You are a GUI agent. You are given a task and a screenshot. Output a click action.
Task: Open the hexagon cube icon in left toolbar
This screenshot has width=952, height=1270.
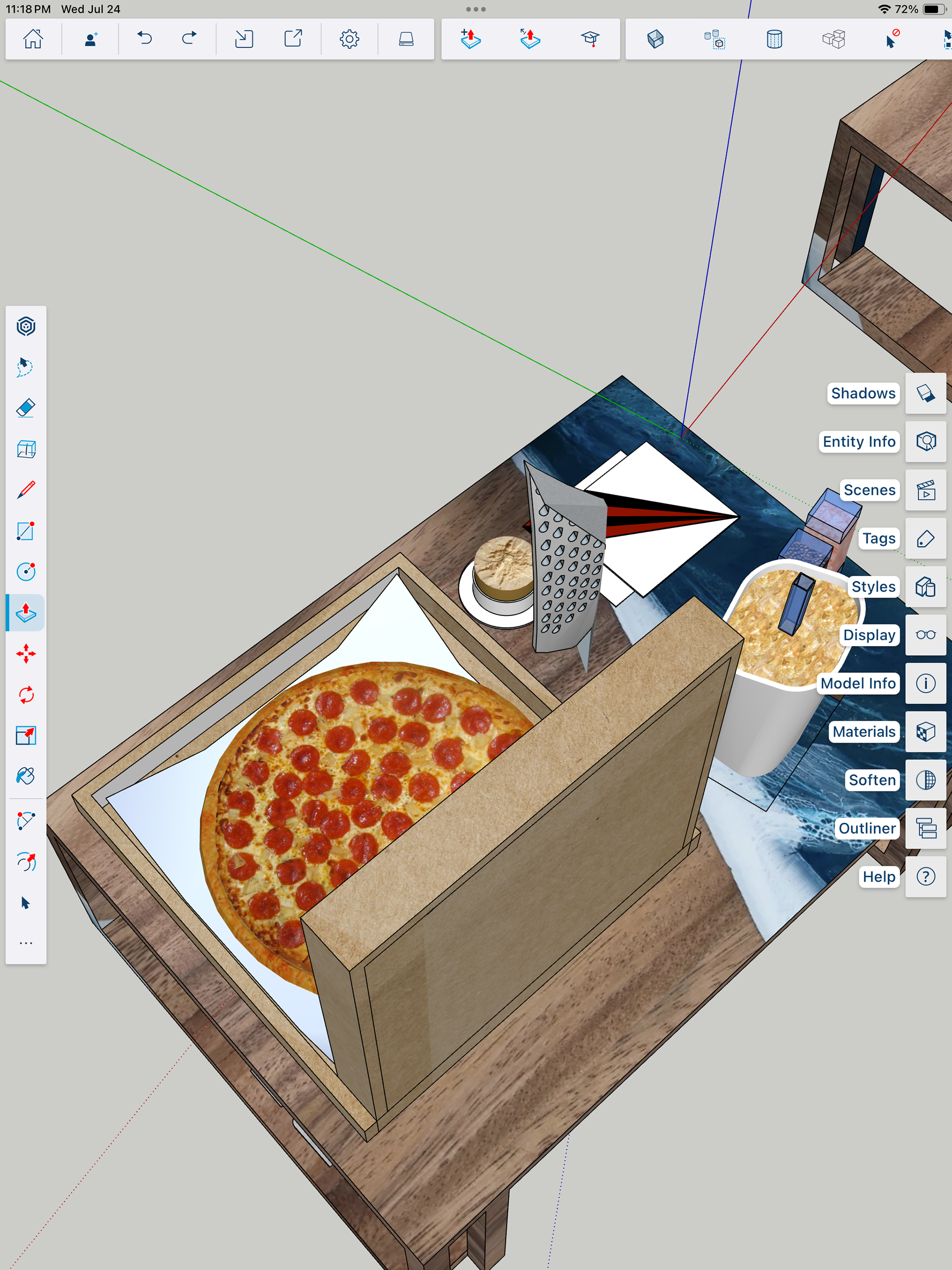[x=26, y=327]
